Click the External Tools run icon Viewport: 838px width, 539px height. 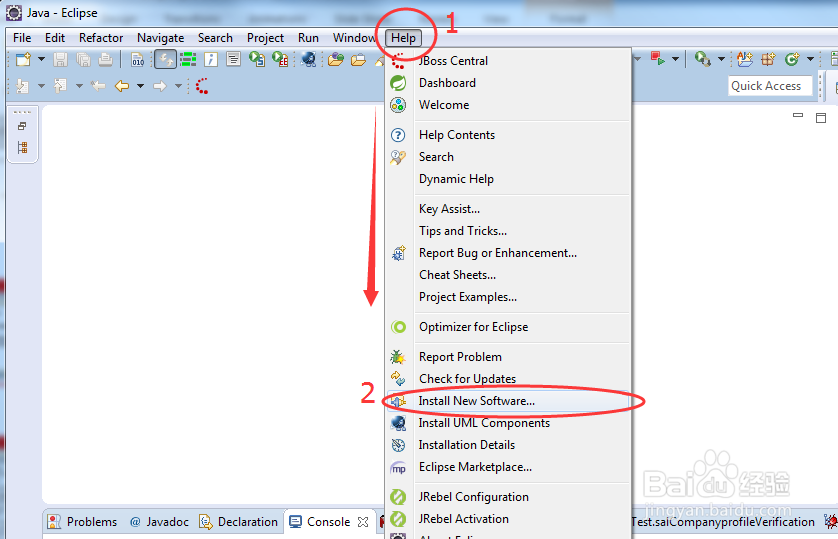click(702, 59)
